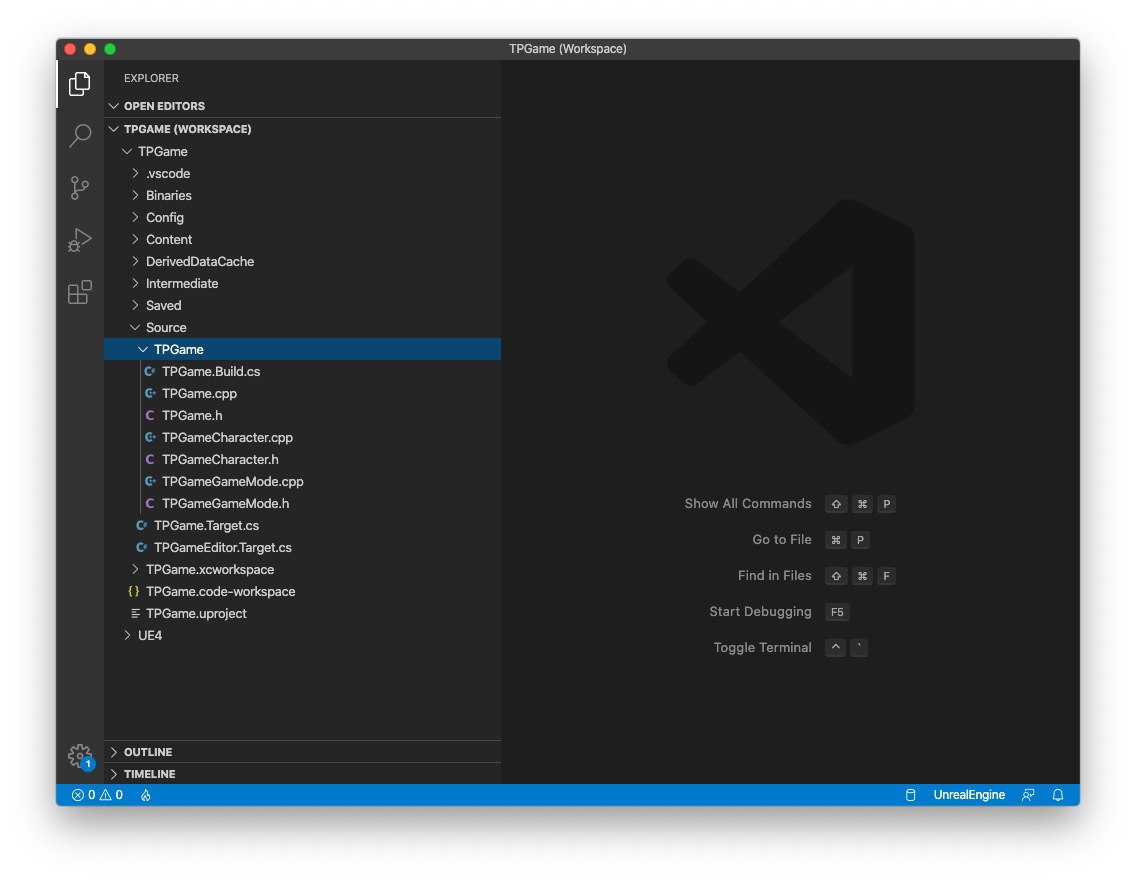Expand the Binaries folder
This screenshot has width=1136, height=880.
[302, 196]
